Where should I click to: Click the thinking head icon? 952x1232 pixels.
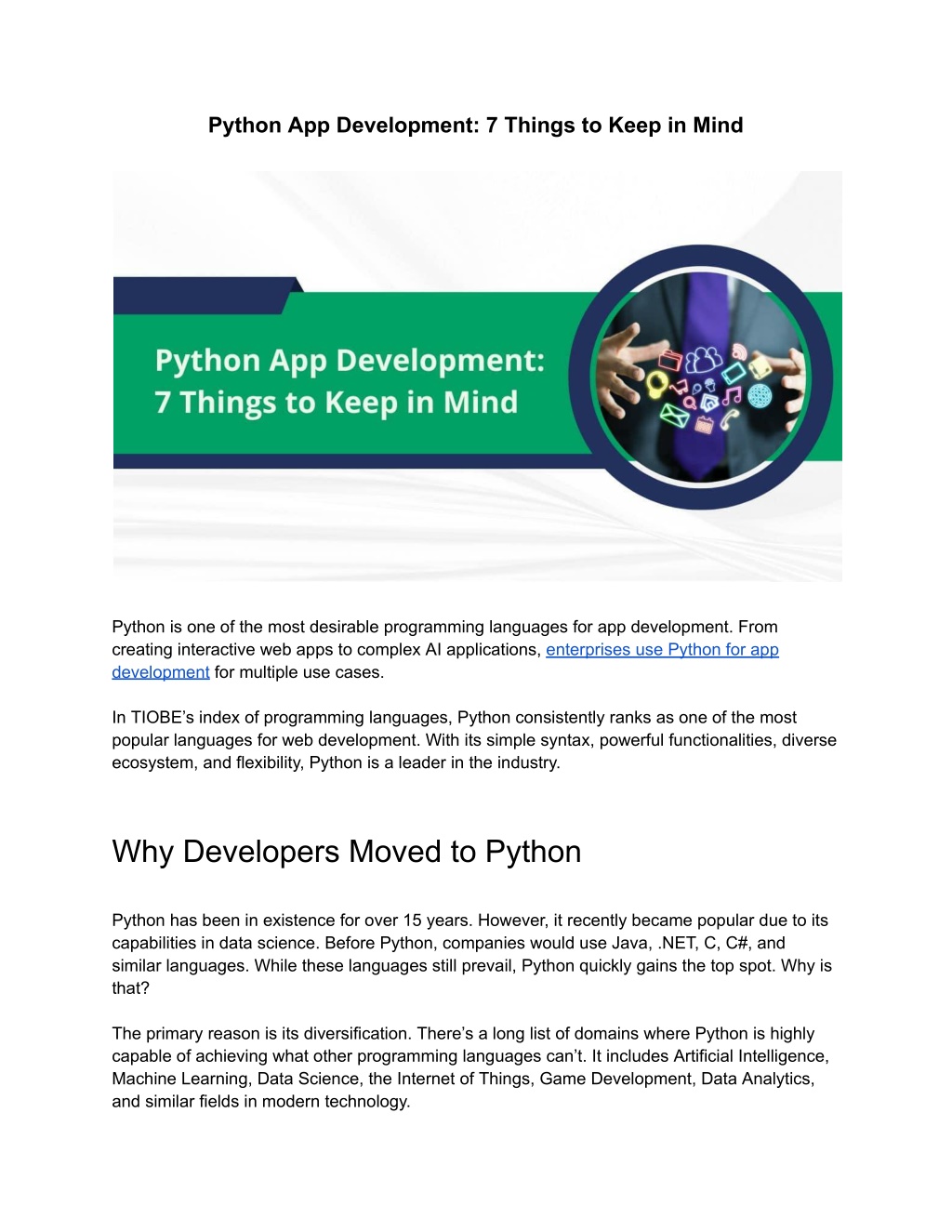click(x=709, y=384)
